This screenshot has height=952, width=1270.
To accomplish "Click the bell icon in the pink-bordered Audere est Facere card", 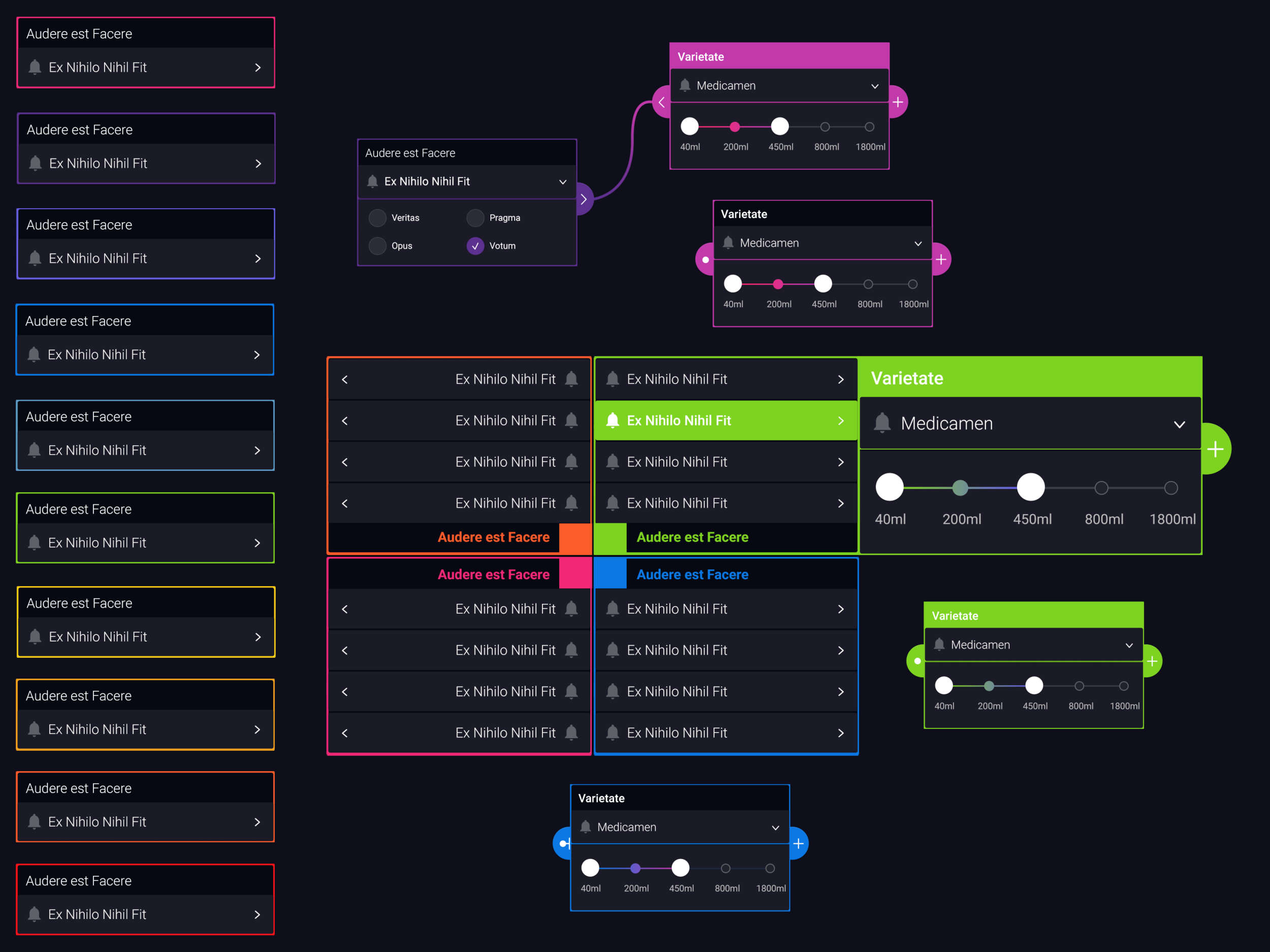I will click(x=35, y=67).
